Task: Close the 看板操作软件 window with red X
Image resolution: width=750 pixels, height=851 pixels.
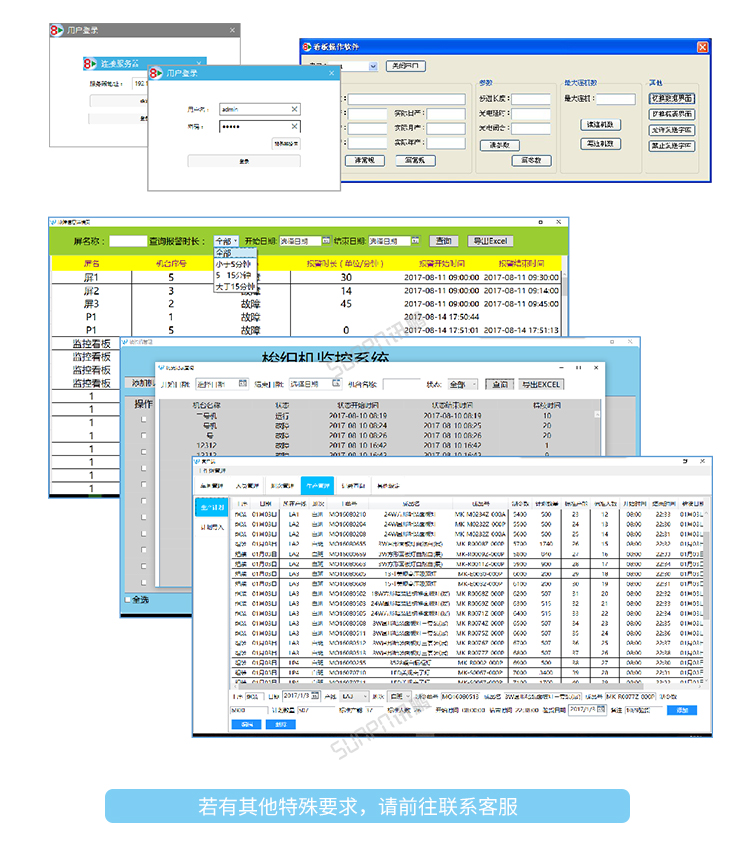Action: click(702, 47)
